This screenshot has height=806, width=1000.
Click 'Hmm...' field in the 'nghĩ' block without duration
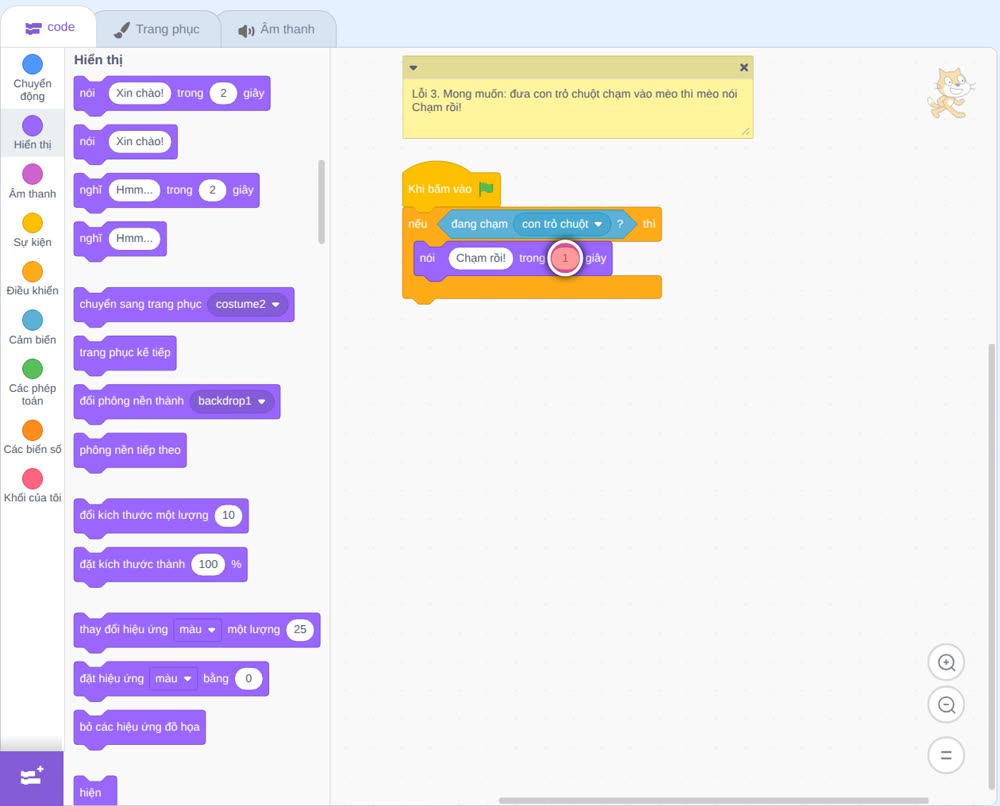[x=135, y=238]
